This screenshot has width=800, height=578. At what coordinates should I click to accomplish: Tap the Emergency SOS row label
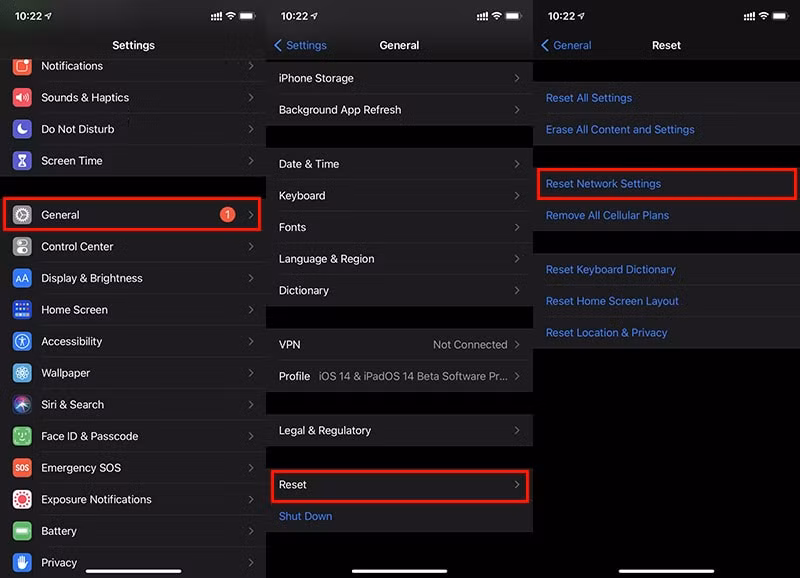(x=81, y=468)
